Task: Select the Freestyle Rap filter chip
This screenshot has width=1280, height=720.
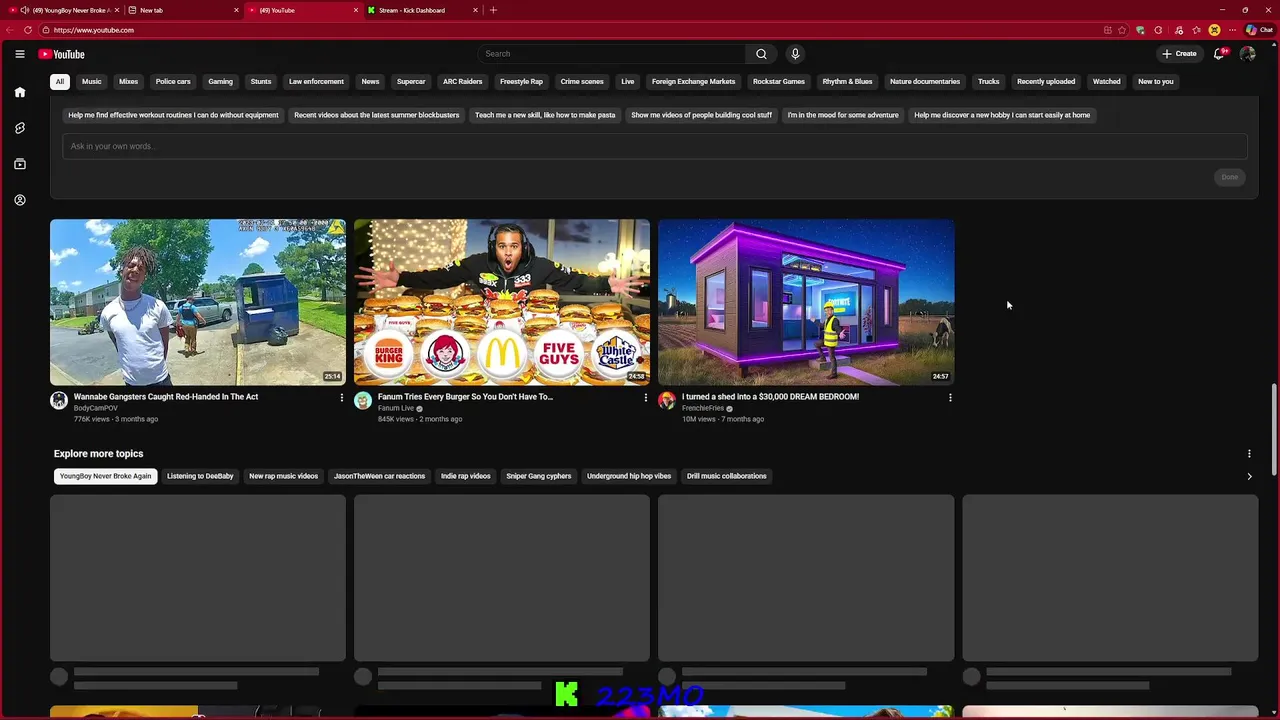Action: coord(521,82)
